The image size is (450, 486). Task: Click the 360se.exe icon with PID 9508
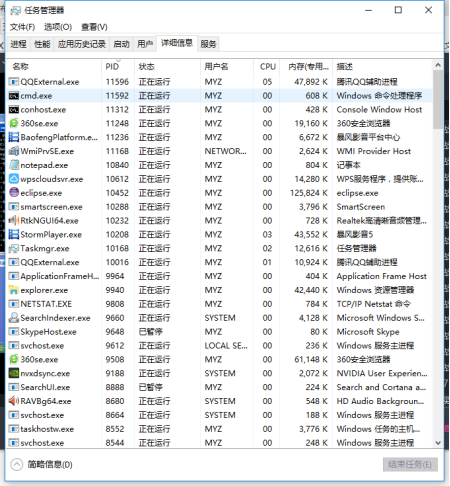click(13, 359)
